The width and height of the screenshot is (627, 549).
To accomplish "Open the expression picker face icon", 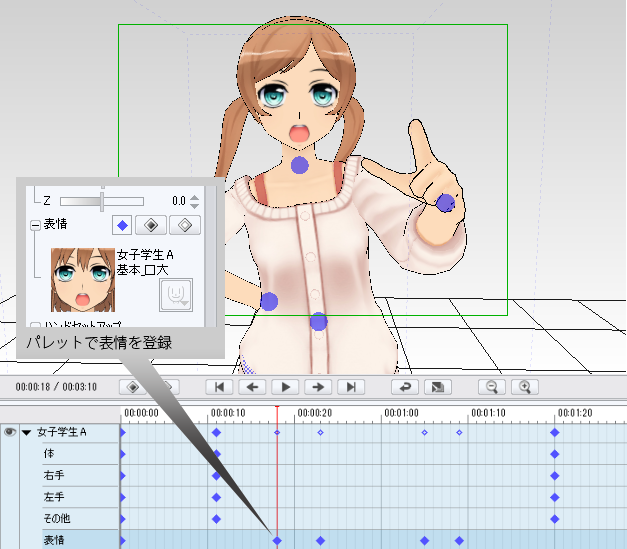I will click(176, 295).
